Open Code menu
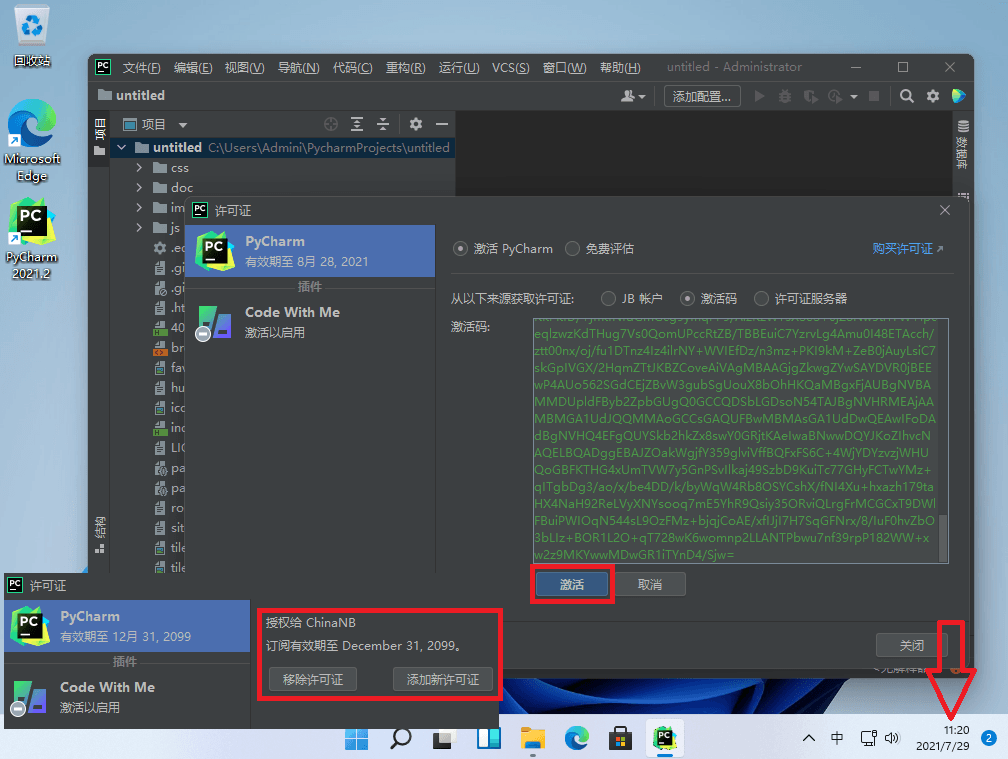The height and width of the screenshot is (759, 1008). click(352, 67)
